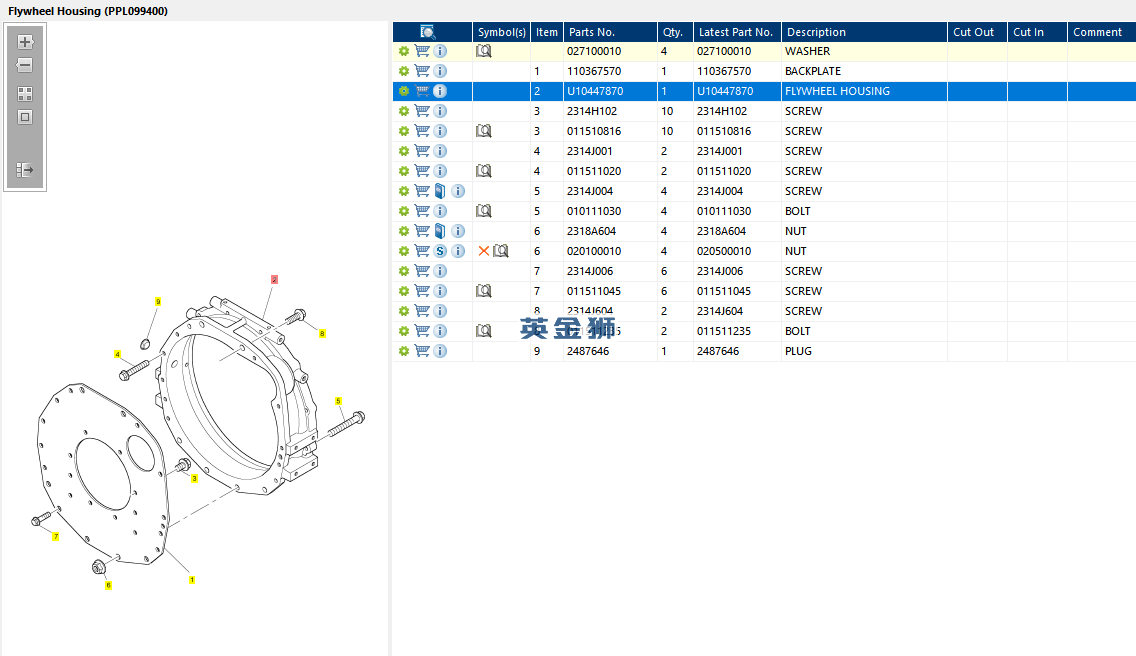Click part number 2318A604 in Parts No. column
This screenshot has width=1136, height=656.
[x=591, y=231]
